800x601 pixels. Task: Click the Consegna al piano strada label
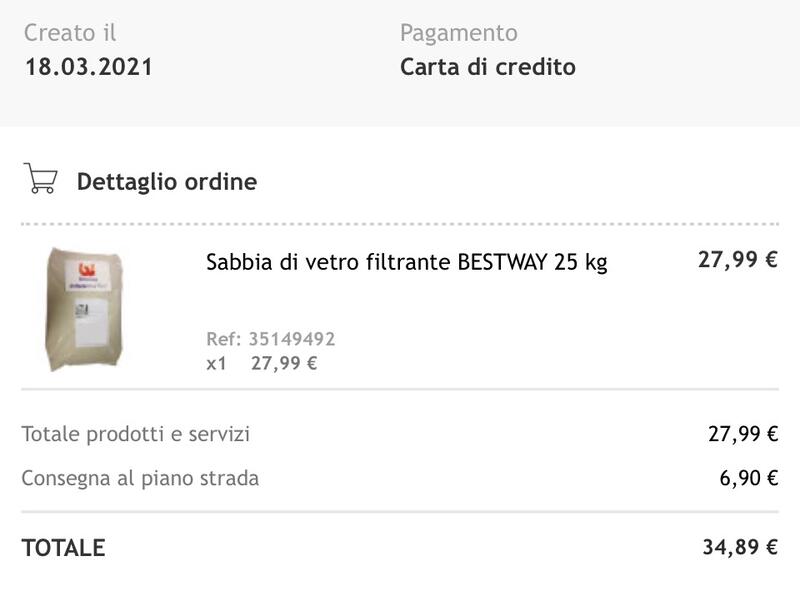[140, 478]
